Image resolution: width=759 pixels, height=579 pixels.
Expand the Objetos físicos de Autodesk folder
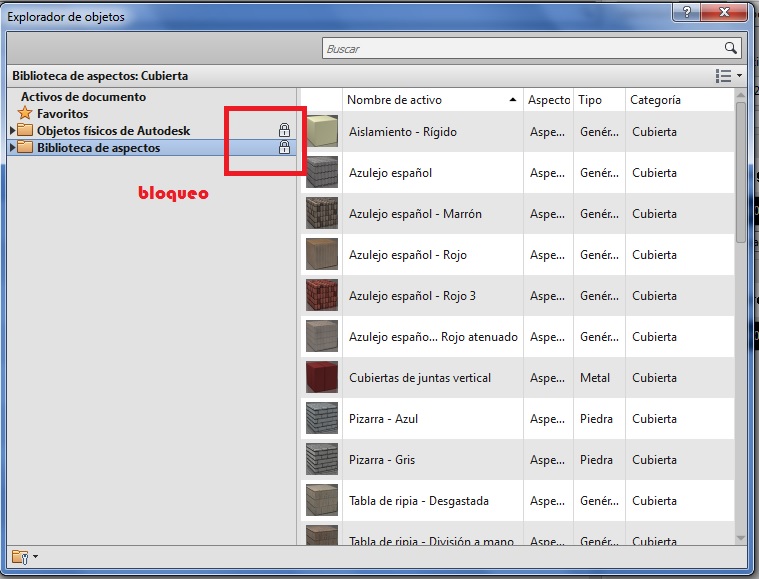tap(13, 131)
